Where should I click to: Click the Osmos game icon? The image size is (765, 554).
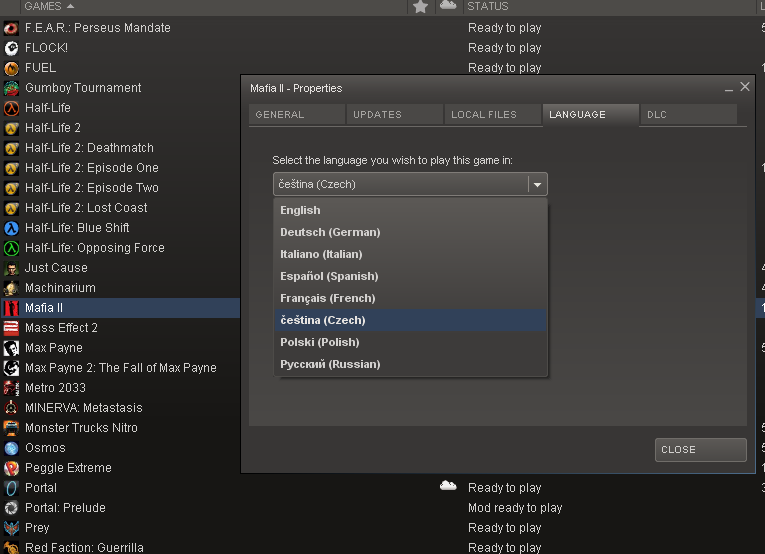click(x=11, y=448)
